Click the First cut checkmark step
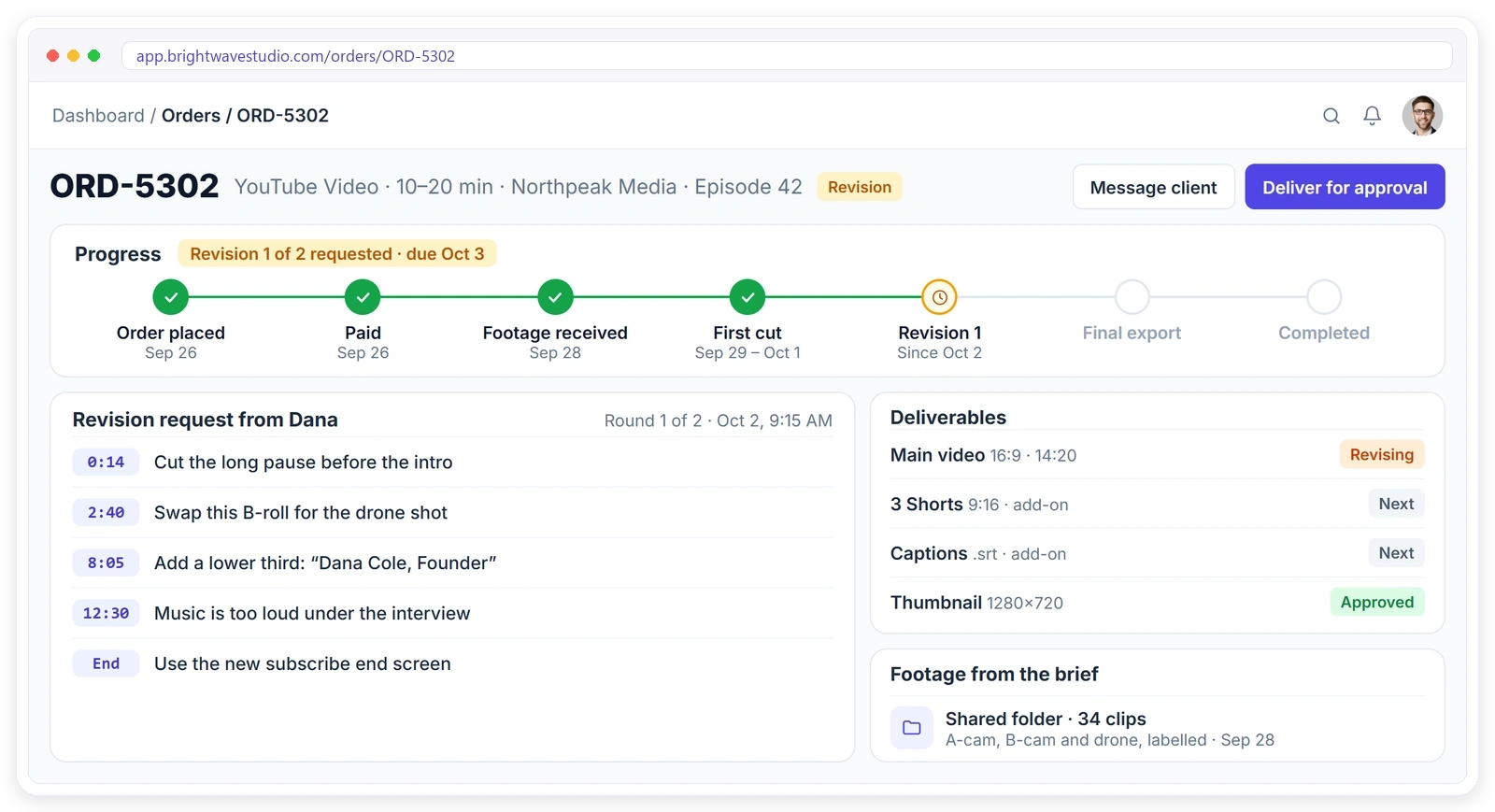The width and height of the screenshot is (1495, 812). tap(747, 297)
